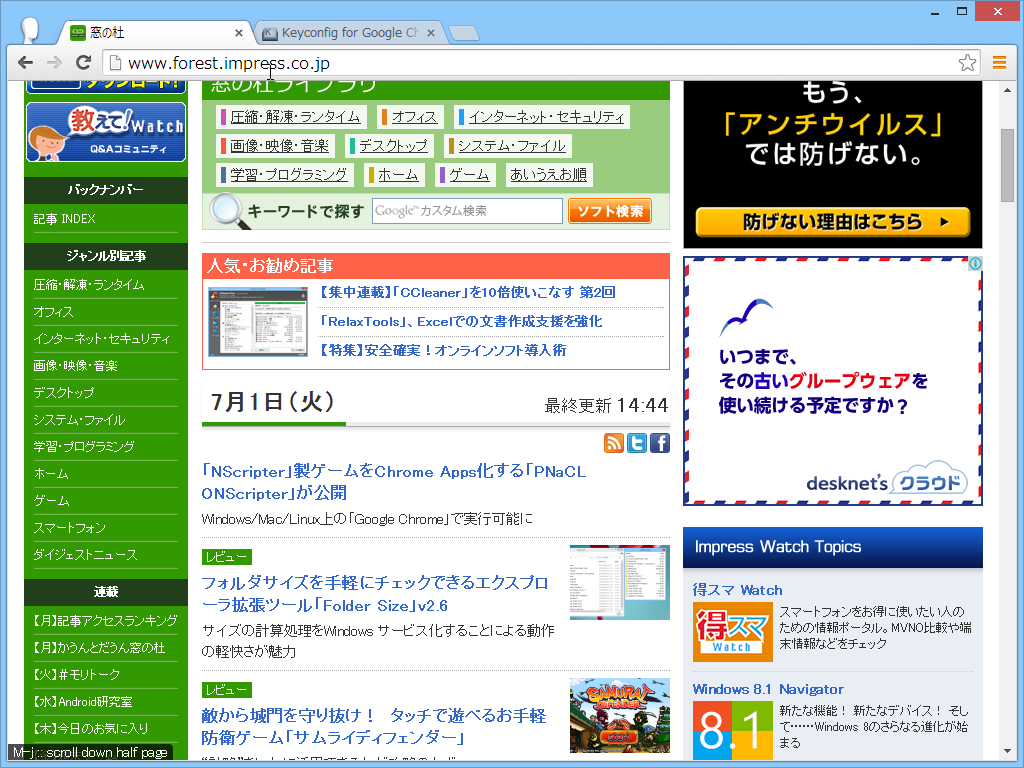
Task: Reload the current page
Action: [x=84, y=62]
